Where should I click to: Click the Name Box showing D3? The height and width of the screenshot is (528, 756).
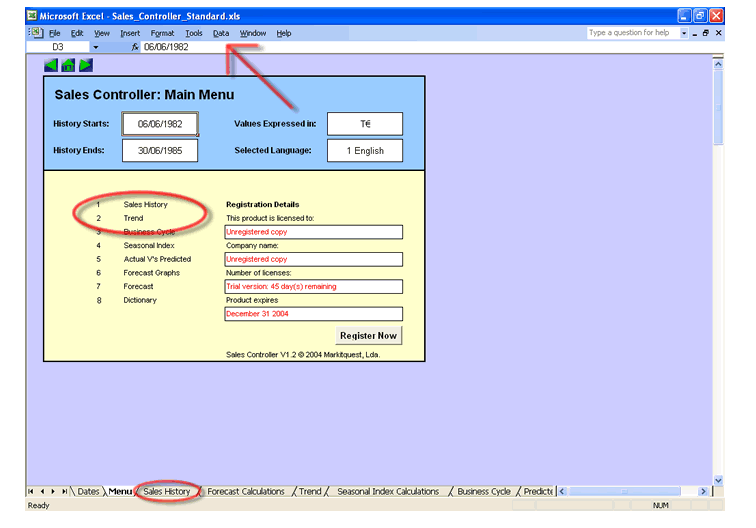point(58,47)
